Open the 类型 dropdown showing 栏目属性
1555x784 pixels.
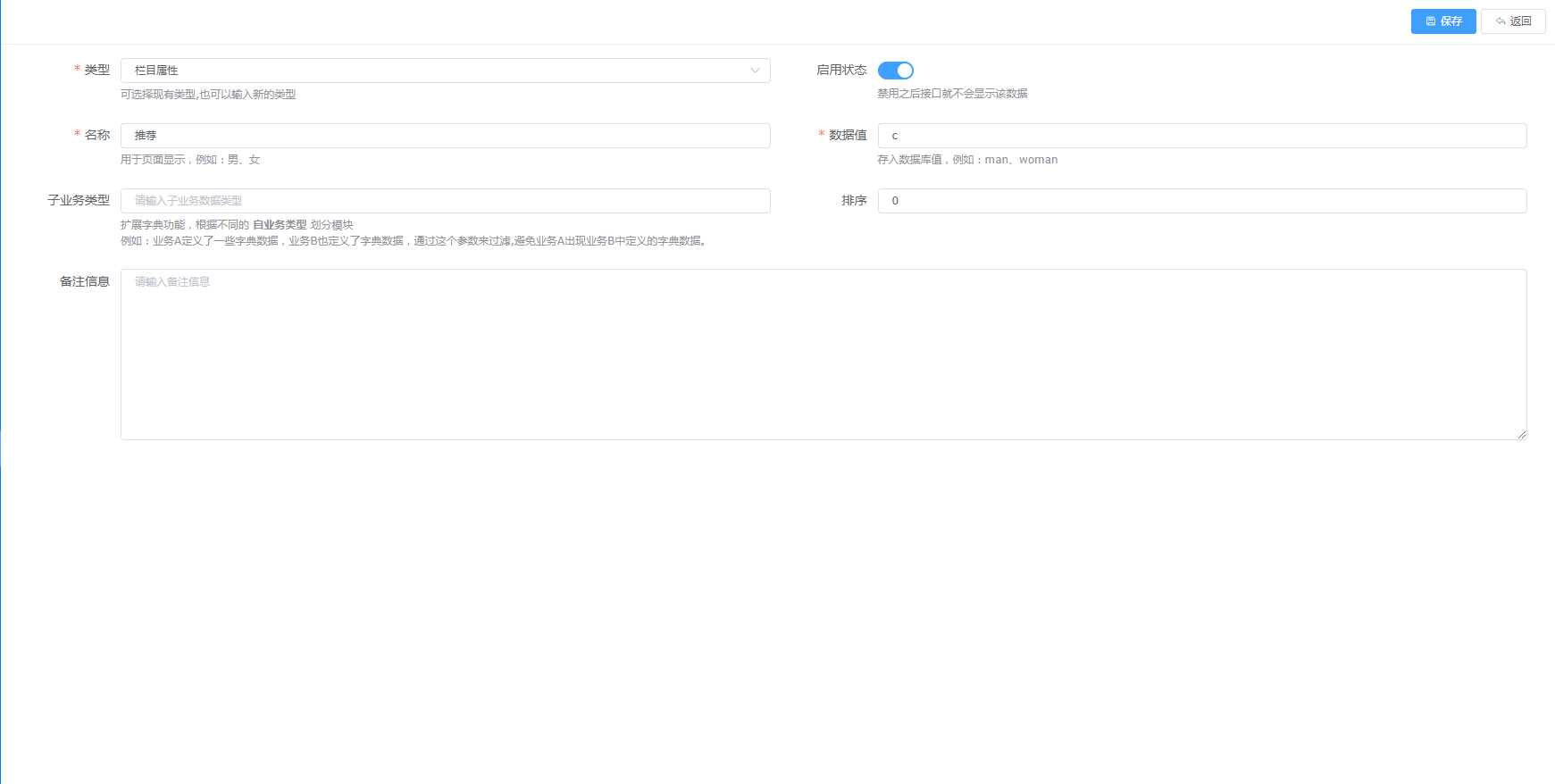coord(438,71)
